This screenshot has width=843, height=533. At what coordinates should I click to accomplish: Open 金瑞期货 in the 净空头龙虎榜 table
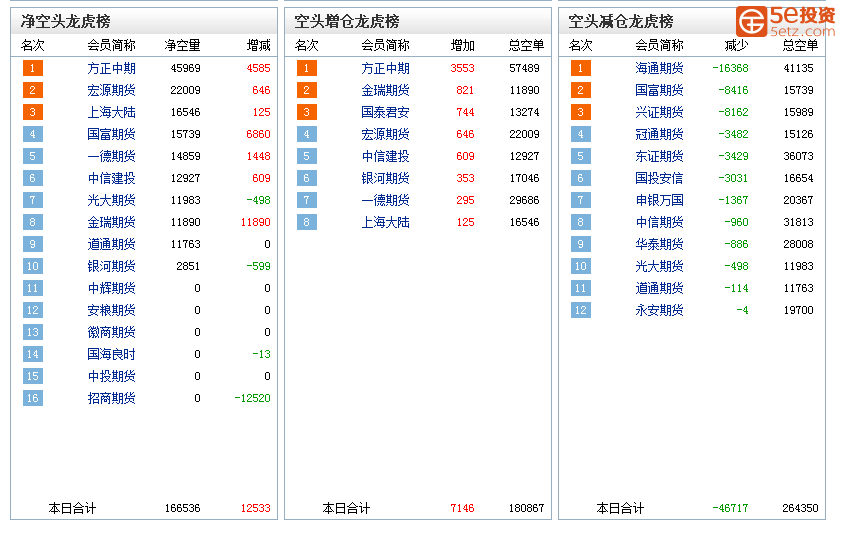click(x=111, y=222)
